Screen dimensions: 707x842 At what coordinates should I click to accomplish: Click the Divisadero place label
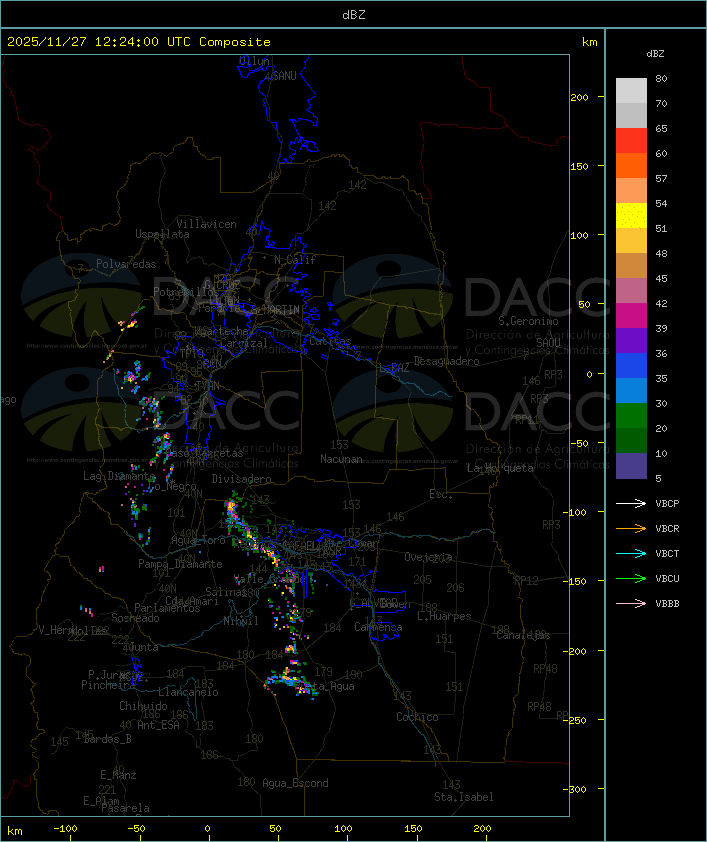click(x=242, y=478)
